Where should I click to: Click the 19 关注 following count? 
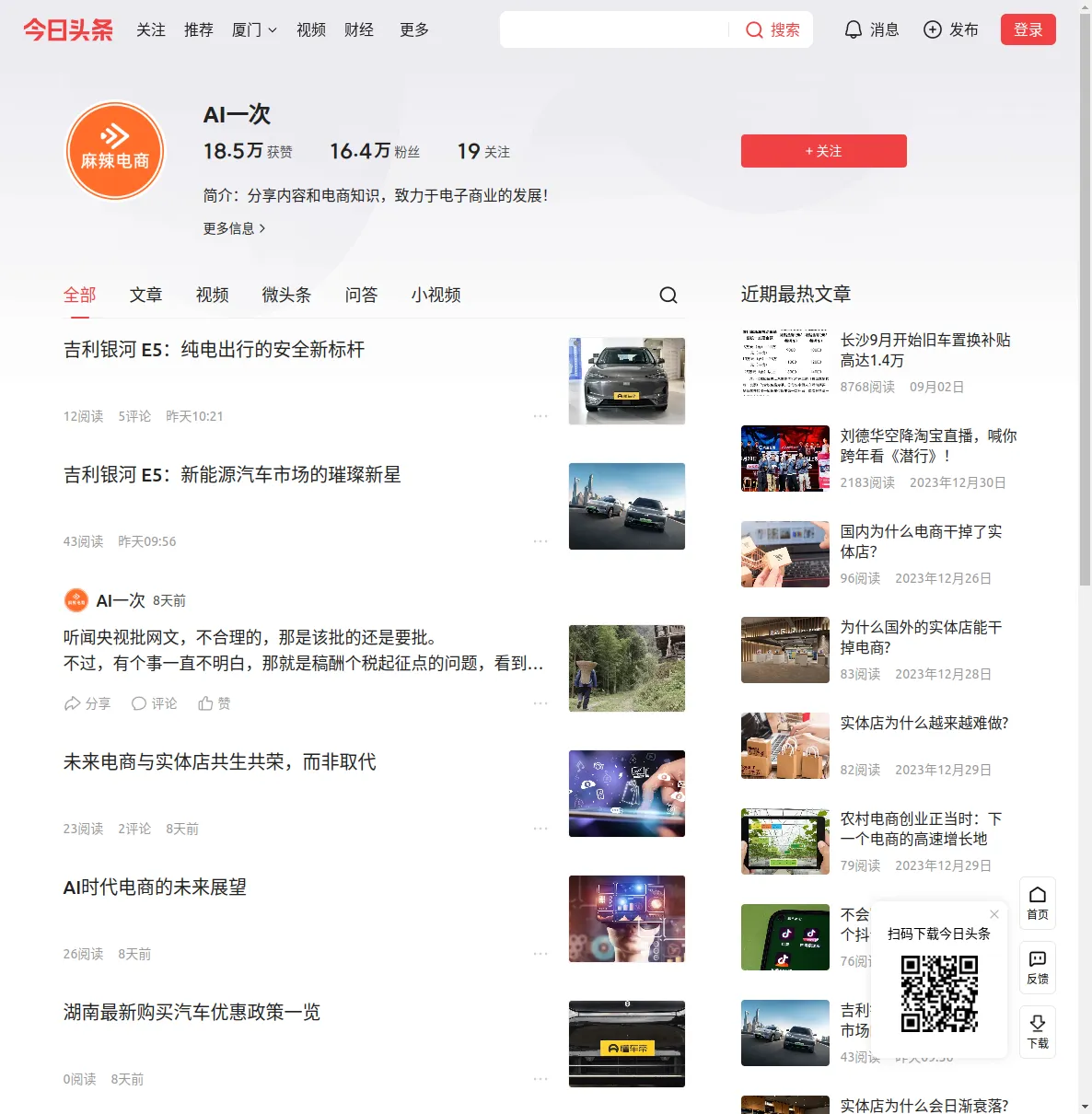point(483,151)
